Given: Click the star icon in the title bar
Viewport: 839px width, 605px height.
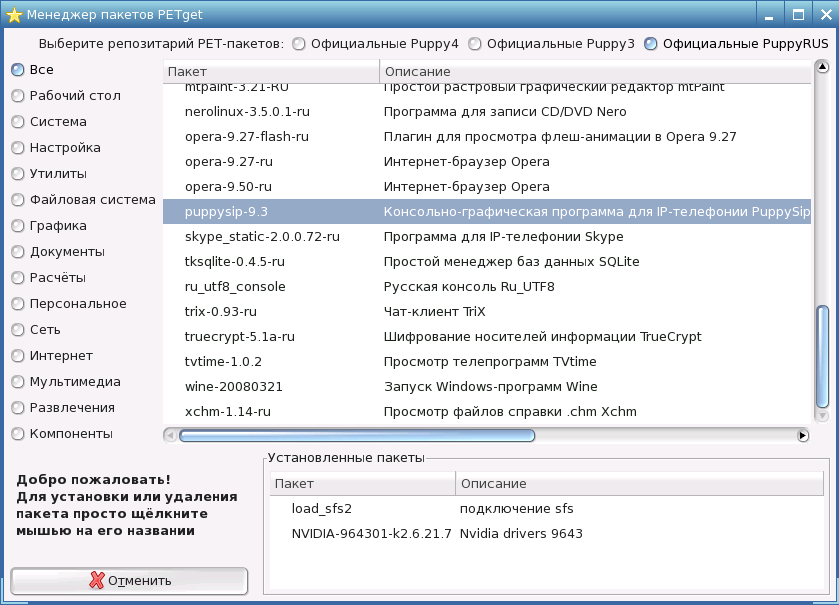Looking at the screenshot, I should pos(13,16).
